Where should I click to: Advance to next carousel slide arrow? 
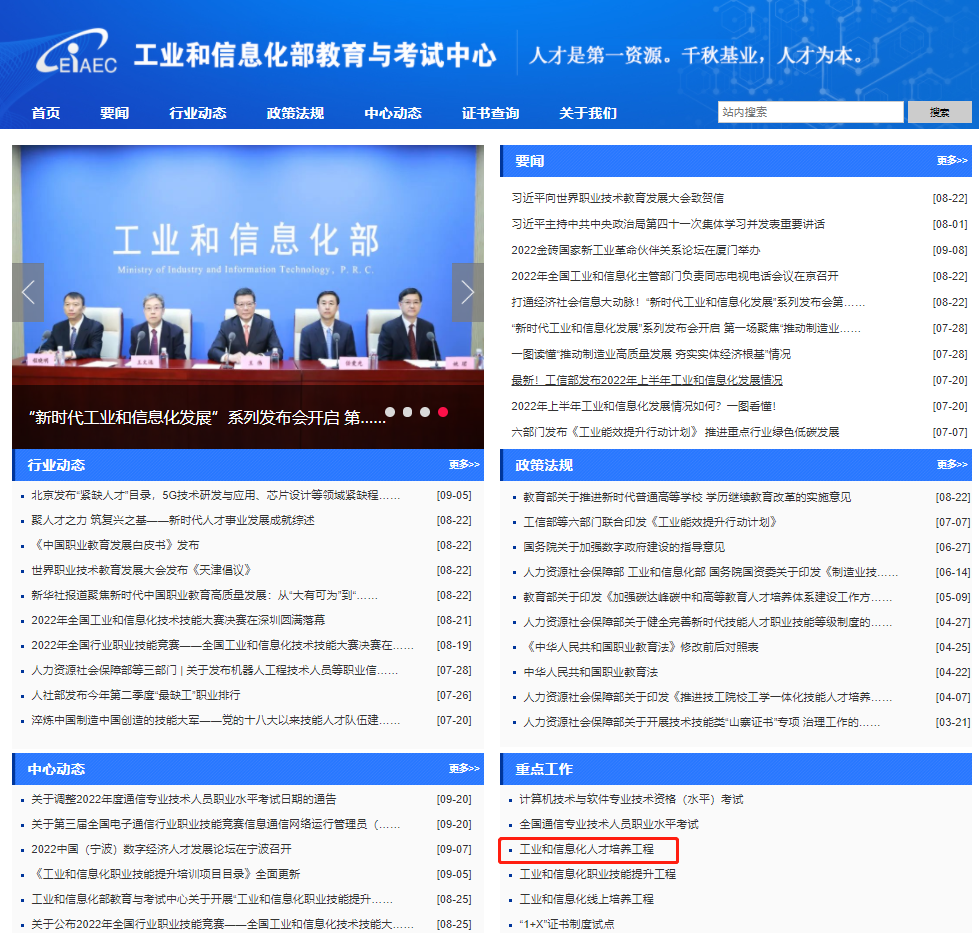[467, 293]
